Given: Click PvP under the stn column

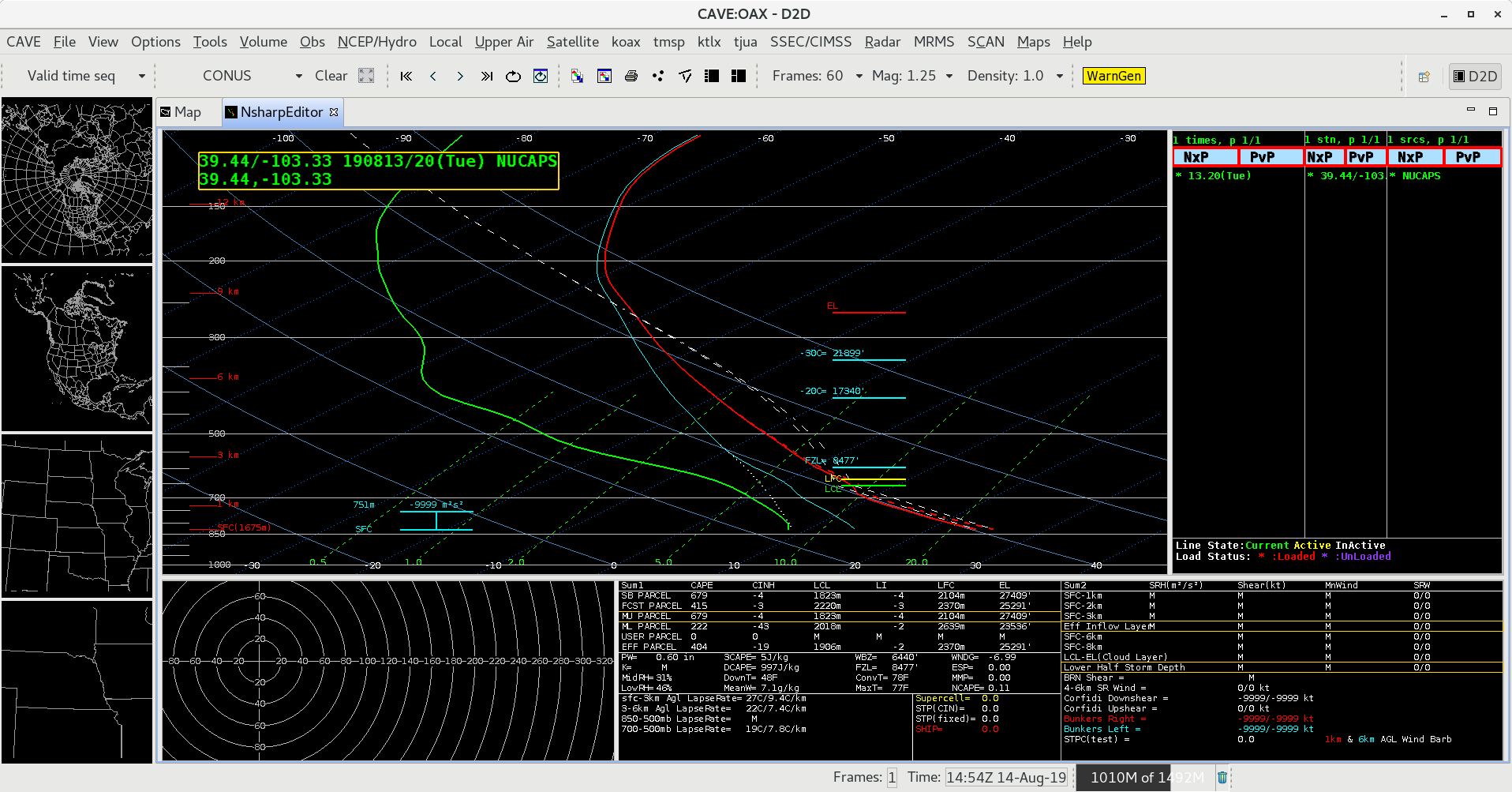Looking at the screenshot, I should click(x=1365, y=157).
